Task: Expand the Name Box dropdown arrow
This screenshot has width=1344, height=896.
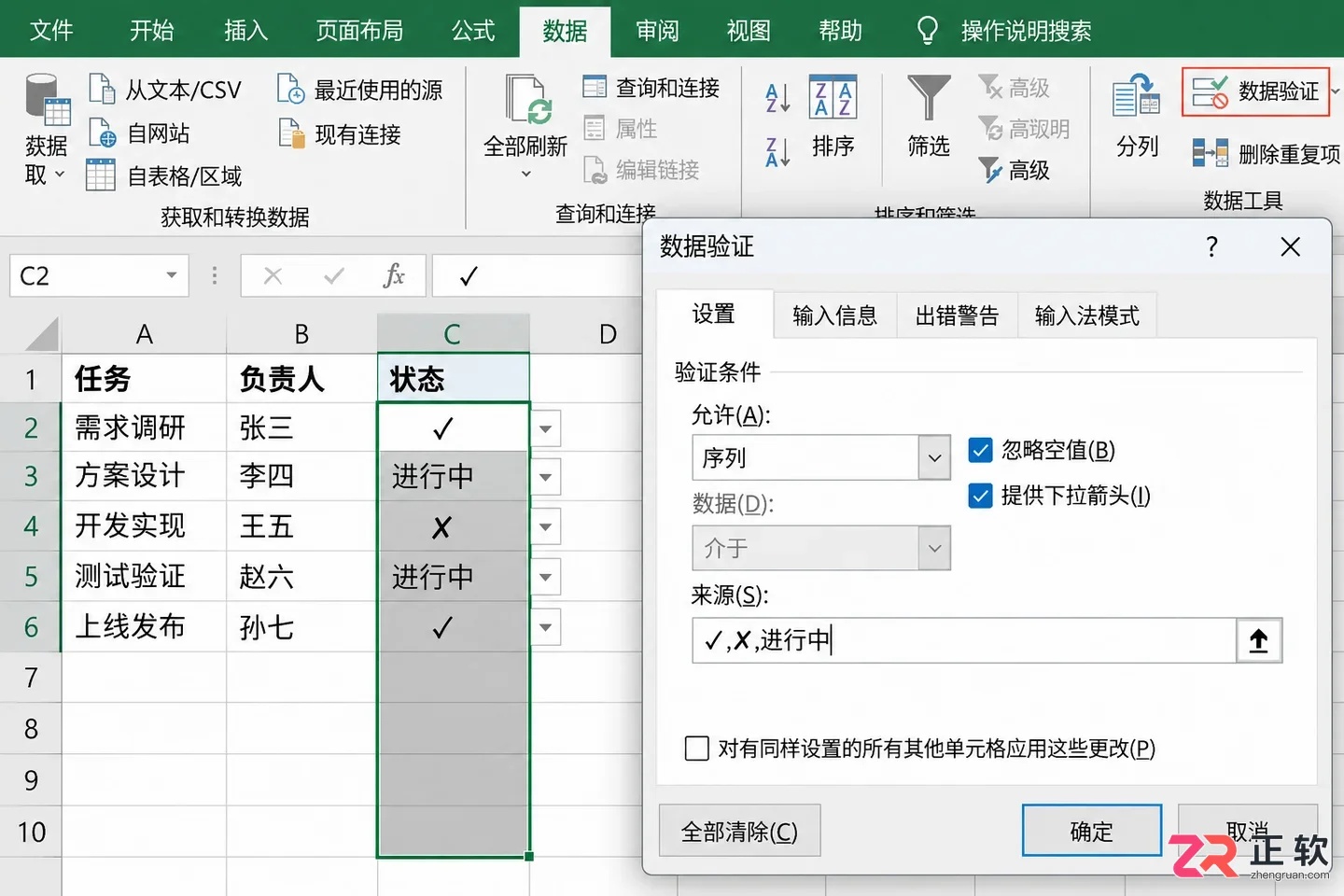Action: coord(172,275)
